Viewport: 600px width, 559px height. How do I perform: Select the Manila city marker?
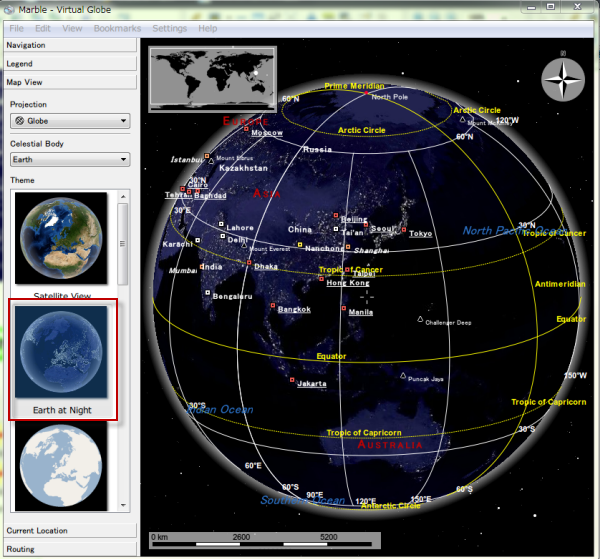point(343,310)
